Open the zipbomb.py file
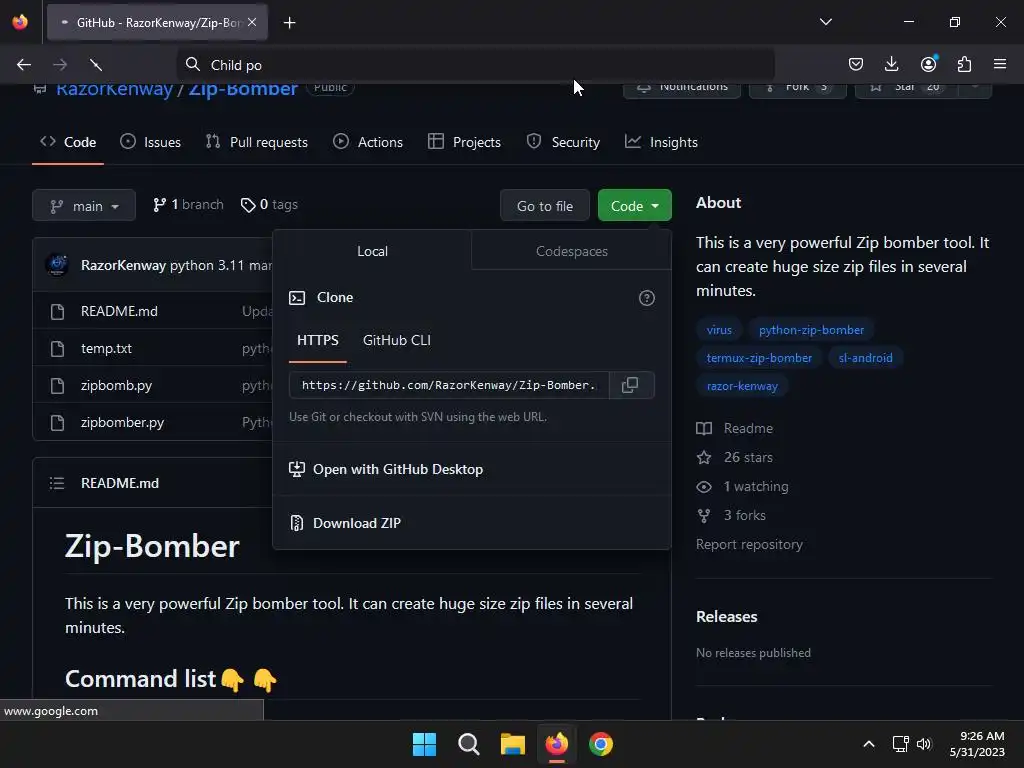This screenshot has width=1024, height=768. pos(116,385)
